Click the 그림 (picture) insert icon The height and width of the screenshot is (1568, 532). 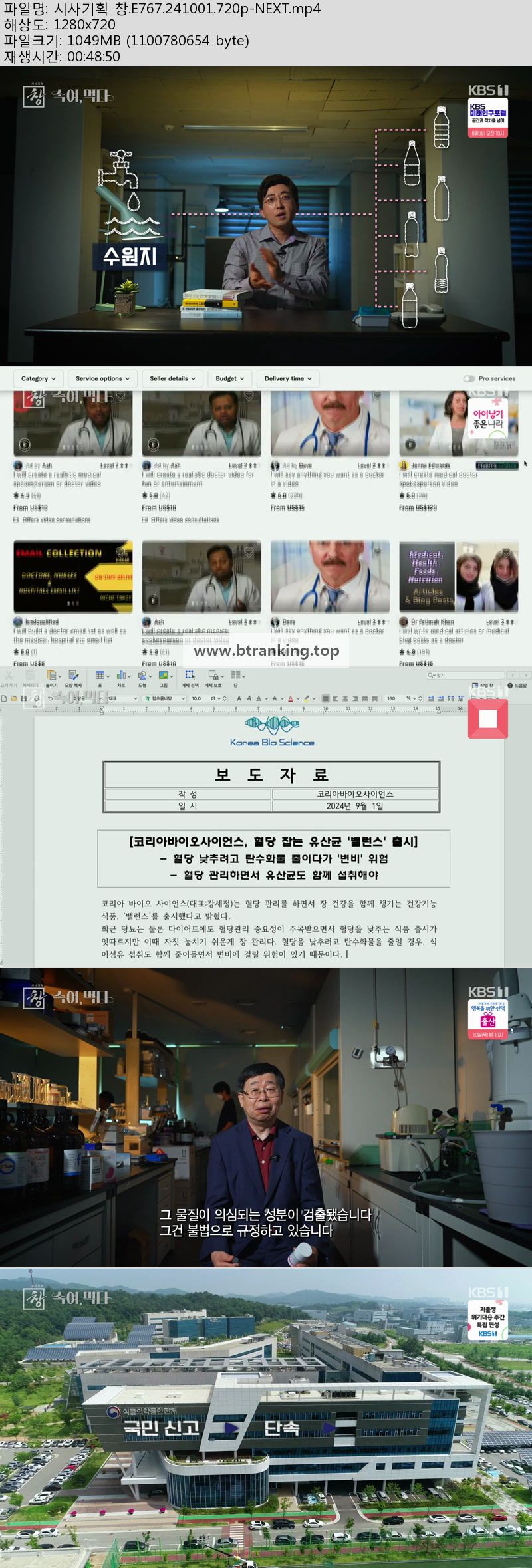pos(163,678)
